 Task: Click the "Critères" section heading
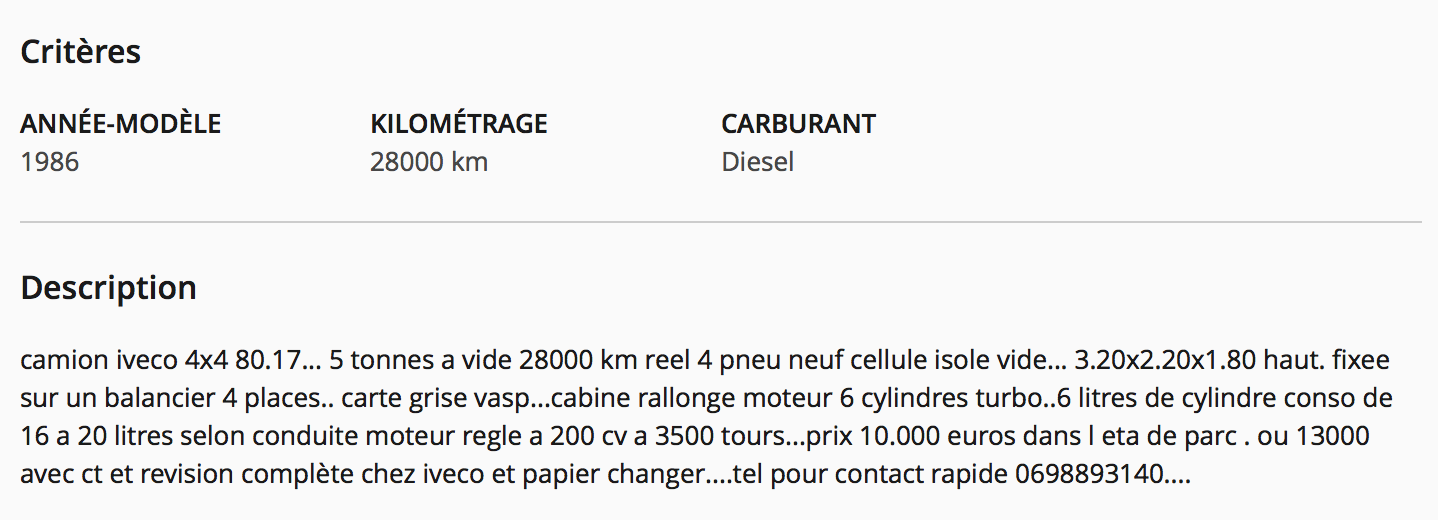(80, 52)
